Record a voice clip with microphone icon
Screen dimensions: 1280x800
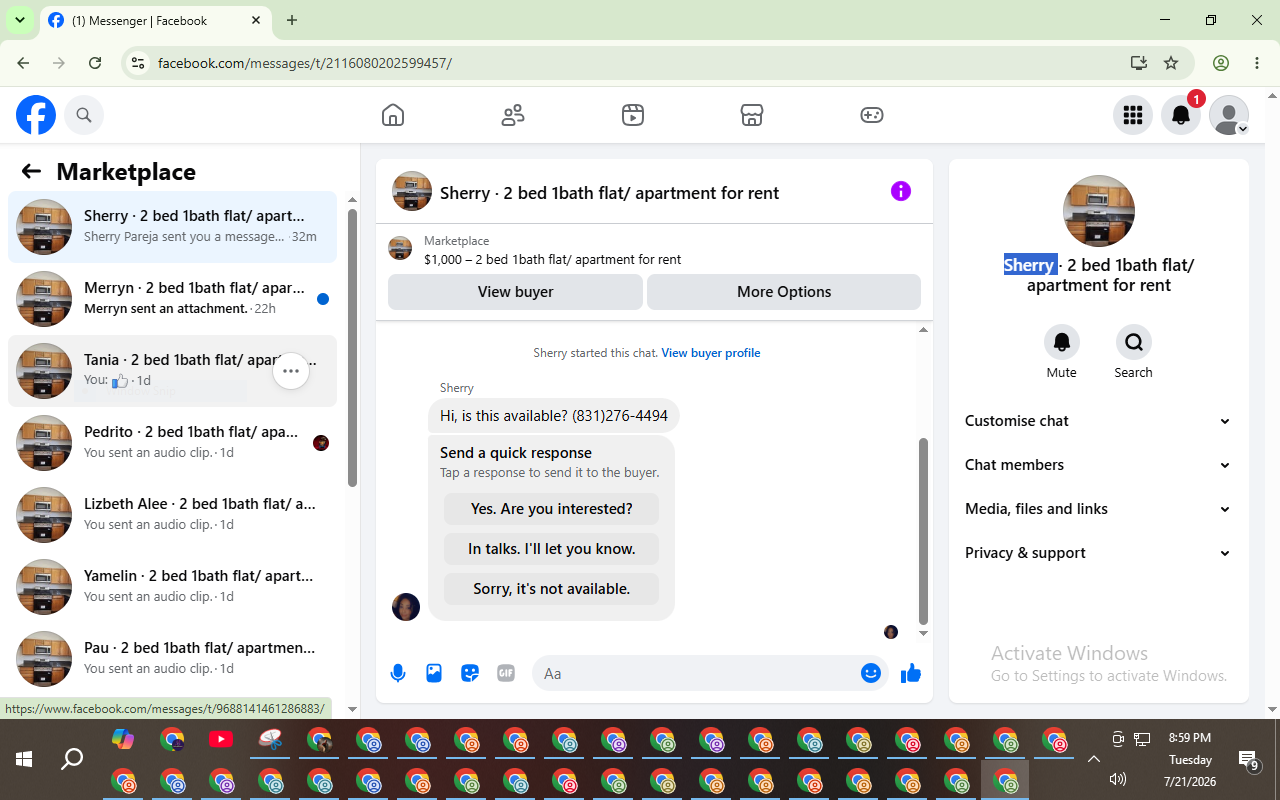[x=398, y=673]
